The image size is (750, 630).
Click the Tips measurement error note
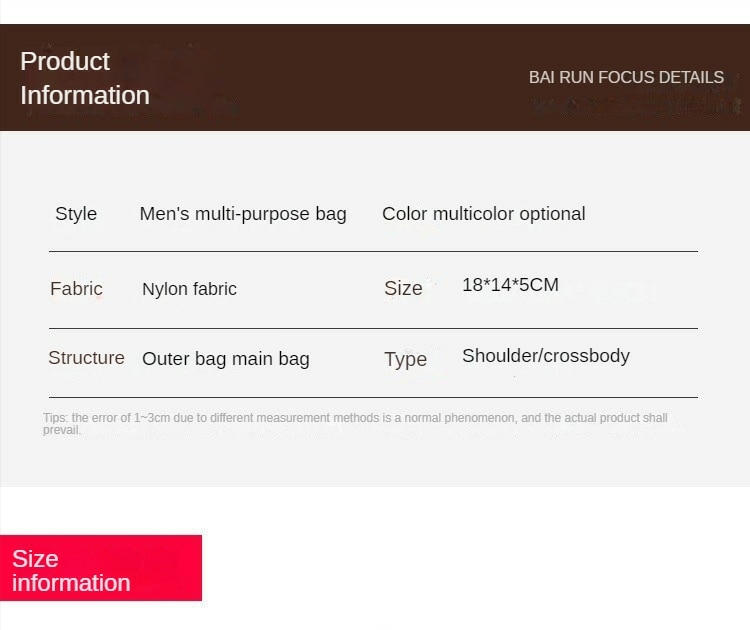click(355, 424)
